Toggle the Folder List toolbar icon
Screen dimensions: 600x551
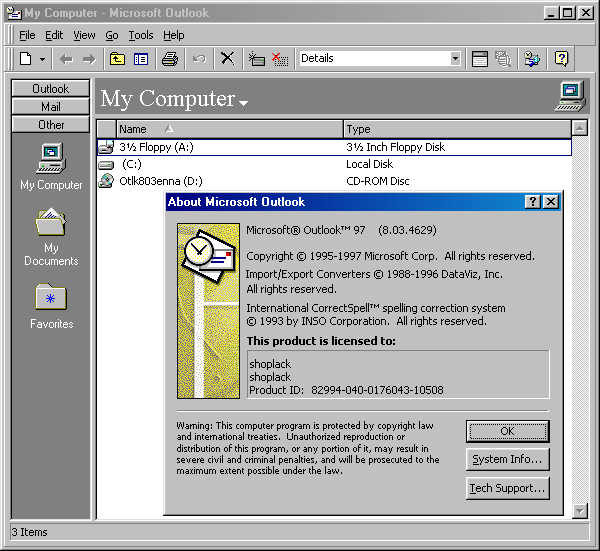pyautogui.click(x=141, y=59)
